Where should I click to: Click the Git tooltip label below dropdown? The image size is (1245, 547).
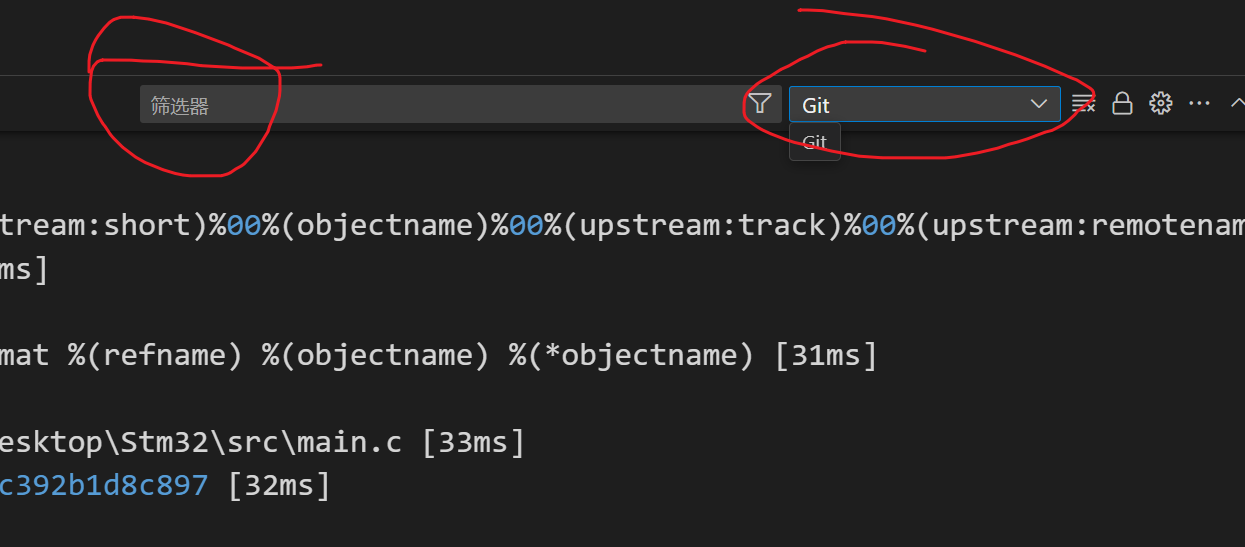(x=815, y=142)
